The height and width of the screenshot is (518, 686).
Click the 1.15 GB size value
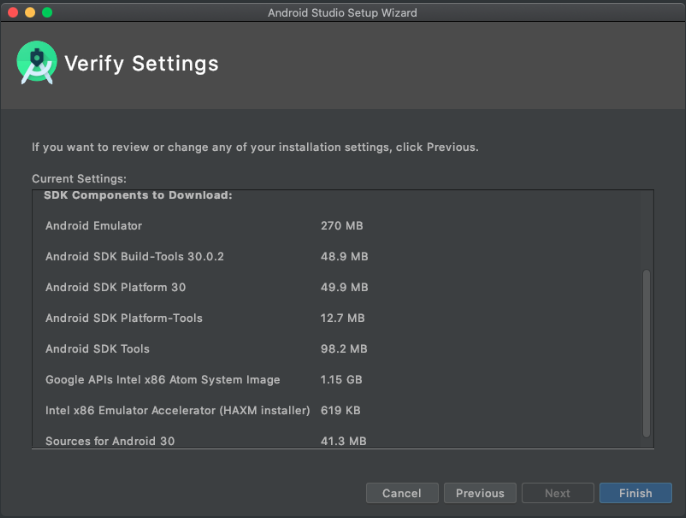341,380
